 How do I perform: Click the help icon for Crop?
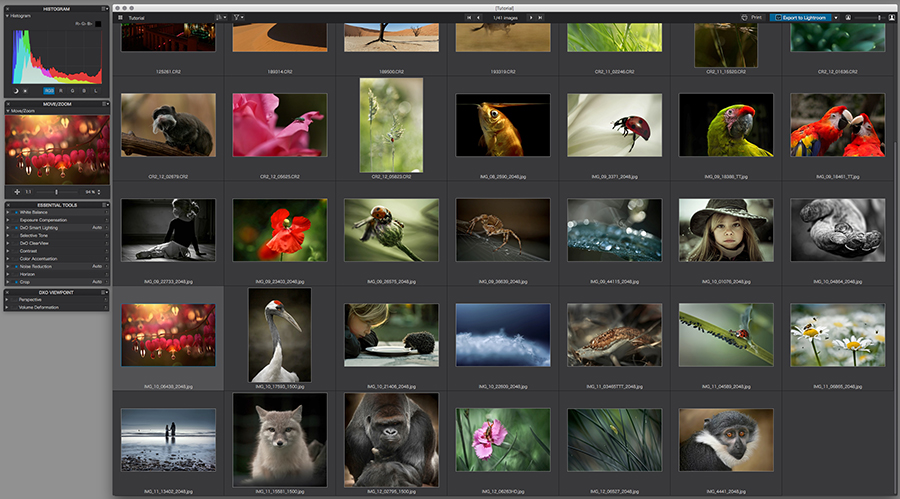click(x=106, y=282)
